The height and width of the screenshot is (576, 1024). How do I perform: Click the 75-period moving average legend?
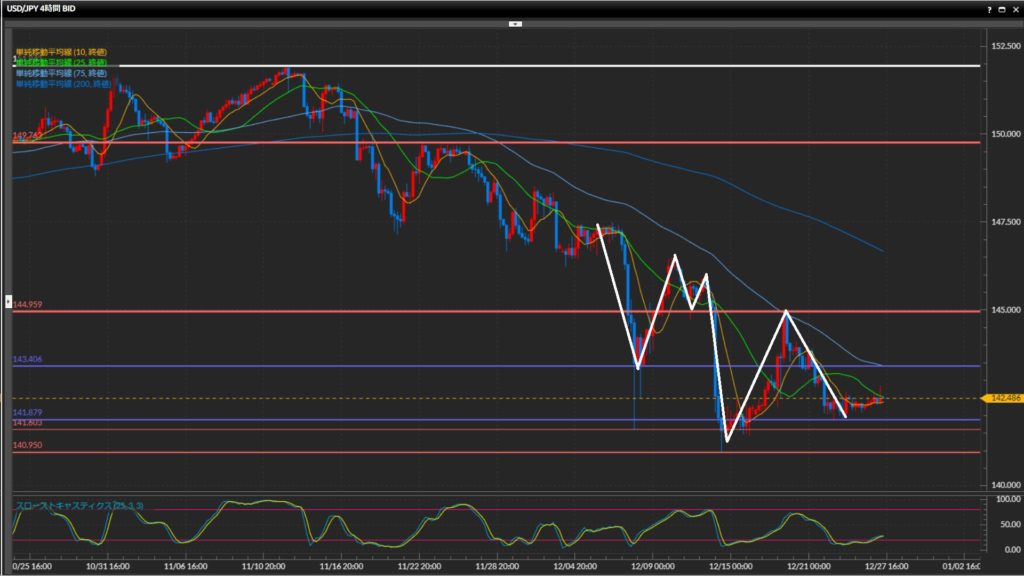pyautogui.click(x=61, y=72)
